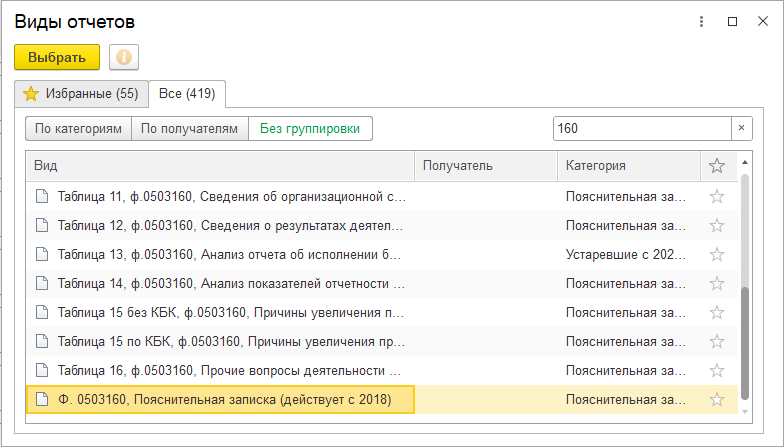This screenshot has width=784, height=447.
Task: Open the three-dot more options menu
Action: click(702, 22)
